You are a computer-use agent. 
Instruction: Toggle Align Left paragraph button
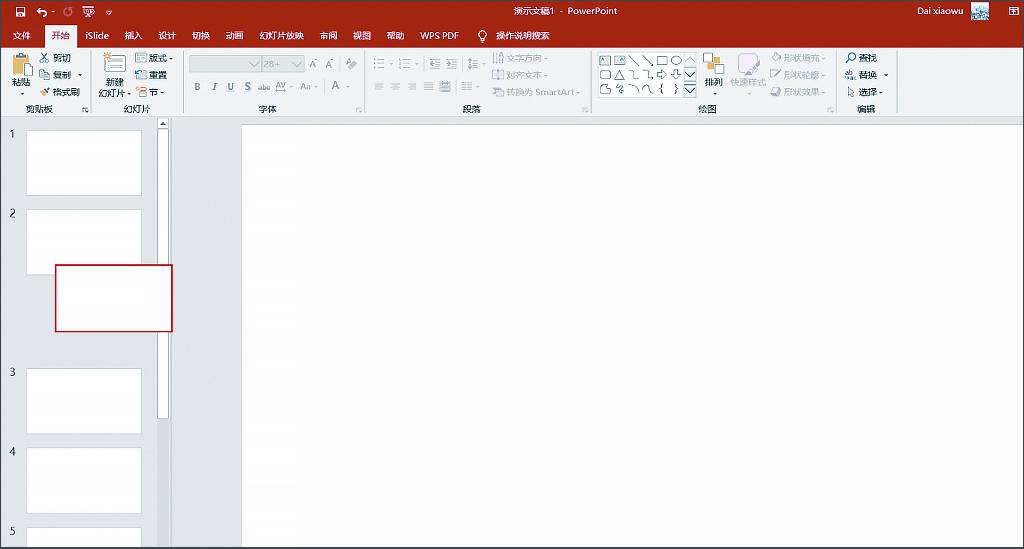pos(379,86)
